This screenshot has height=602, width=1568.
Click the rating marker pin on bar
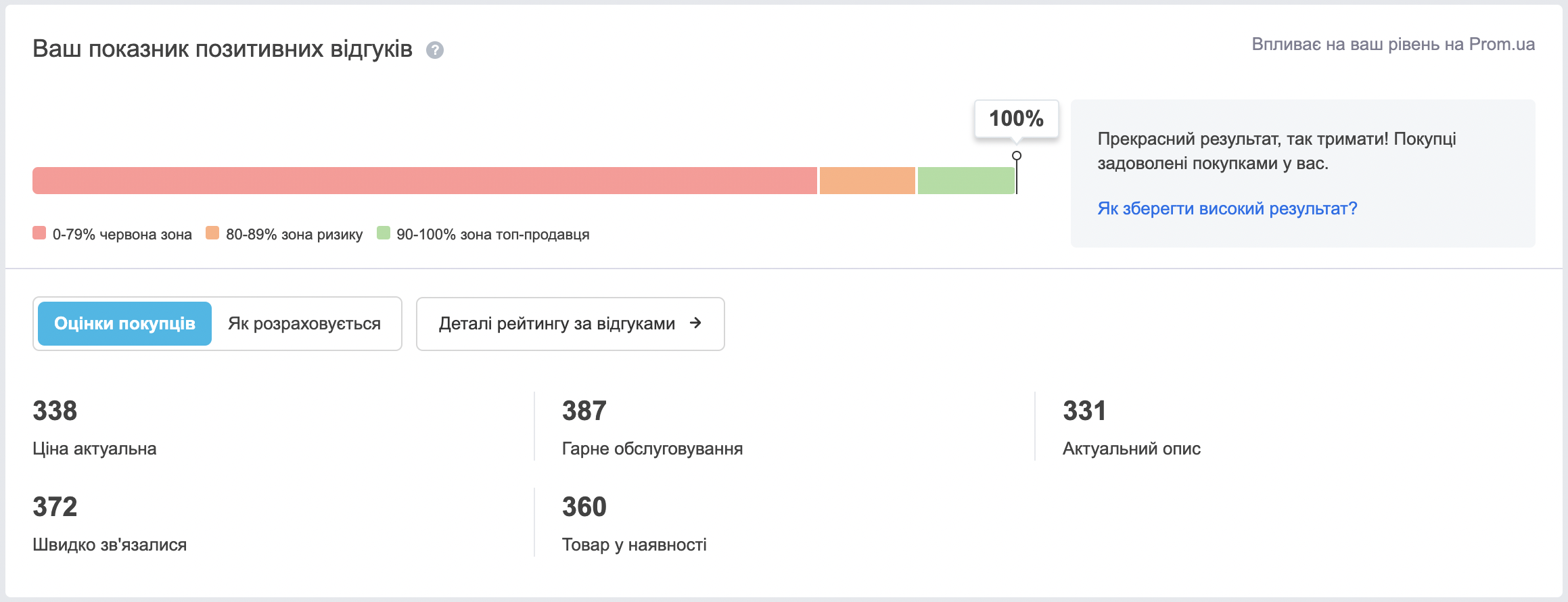click(x=1016, y=156)
